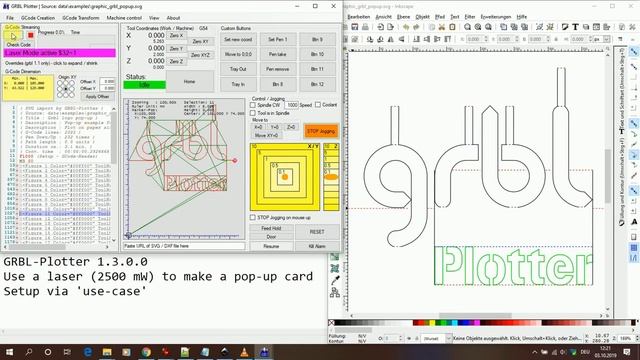640x360 pixels.
Task: Click the RESET button
Action: coord(317,232)
